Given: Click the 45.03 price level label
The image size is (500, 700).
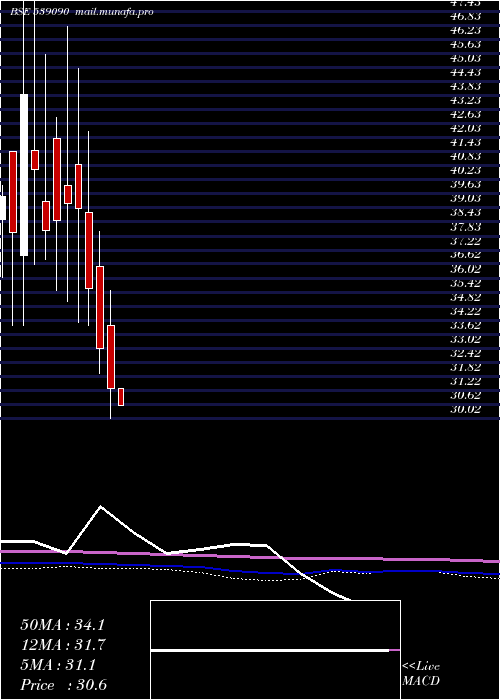Looking at the screenshot, I should pyautogui.click(x=466, y=58).
